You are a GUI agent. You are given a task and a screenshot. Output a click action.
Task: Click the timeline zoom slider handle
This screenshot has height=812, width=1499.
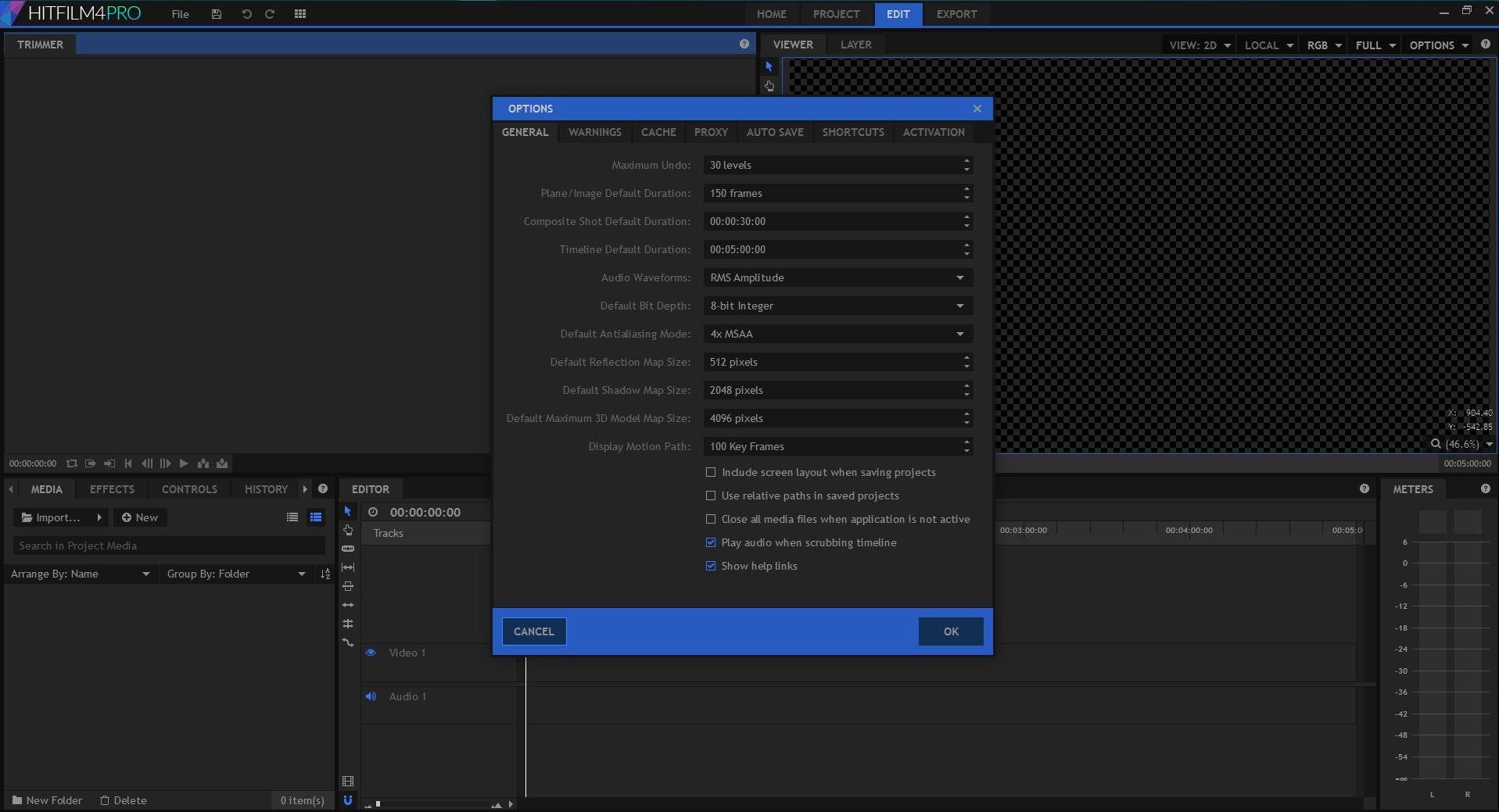coord(378,803)
